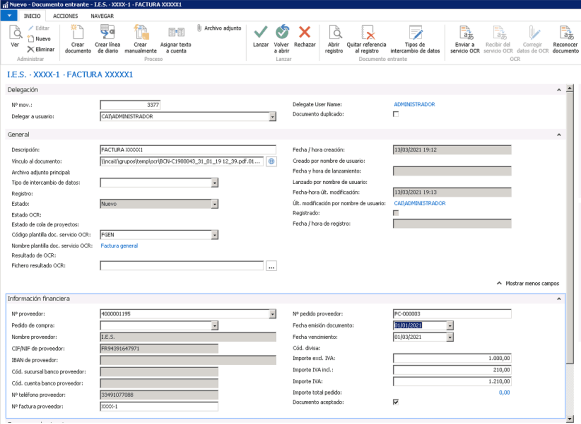The height and width of the screenshot is (424, 581).
Task: Collapse Información financiera section
Action: point(559,299)
